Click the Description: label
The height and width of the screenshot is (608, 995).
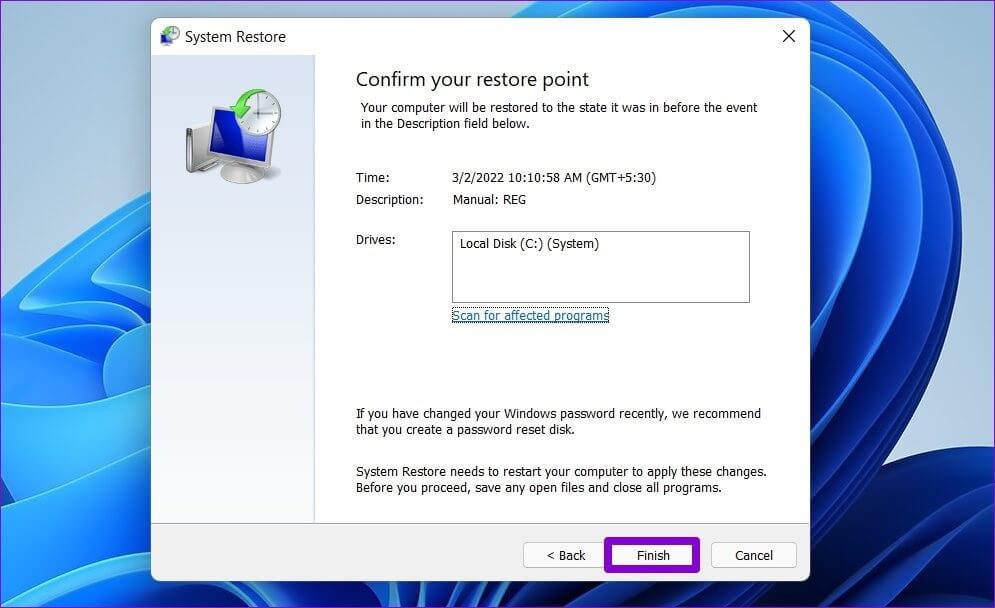[x=389, y=200]
